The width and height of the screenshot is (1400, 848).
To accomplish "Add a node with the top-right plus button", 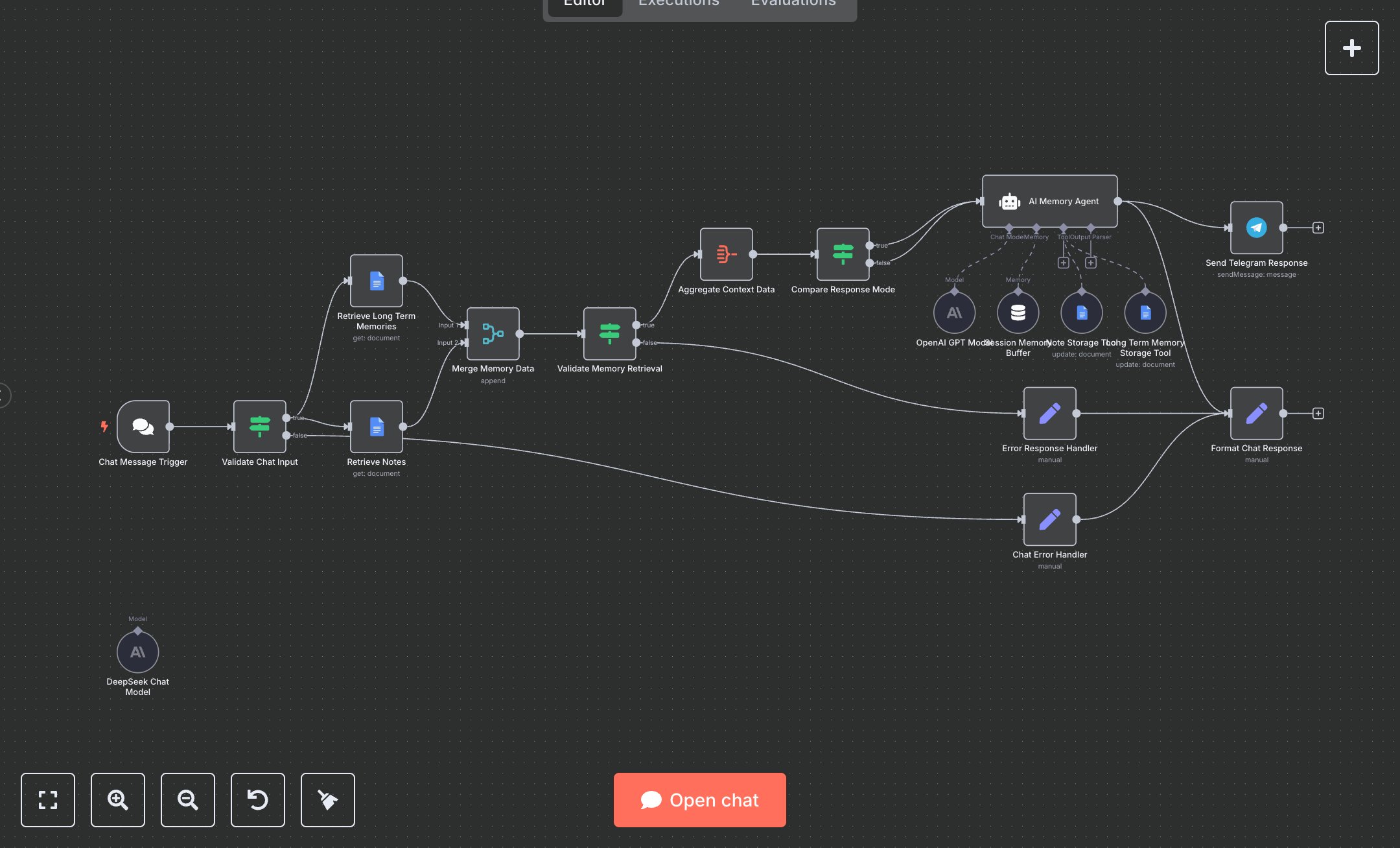I will (x=1351, y=48).
